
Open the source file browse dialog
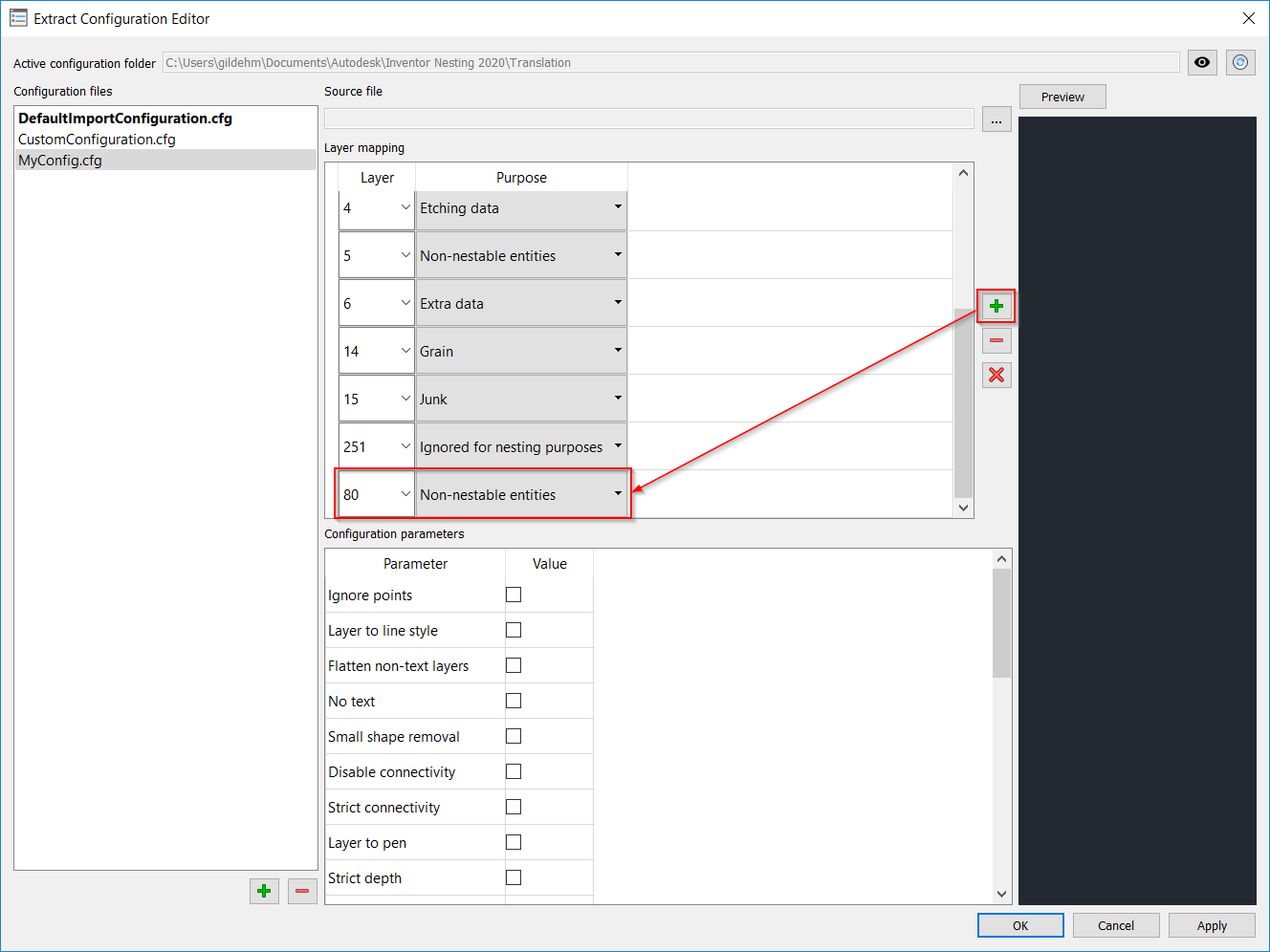tap(996, 119)
